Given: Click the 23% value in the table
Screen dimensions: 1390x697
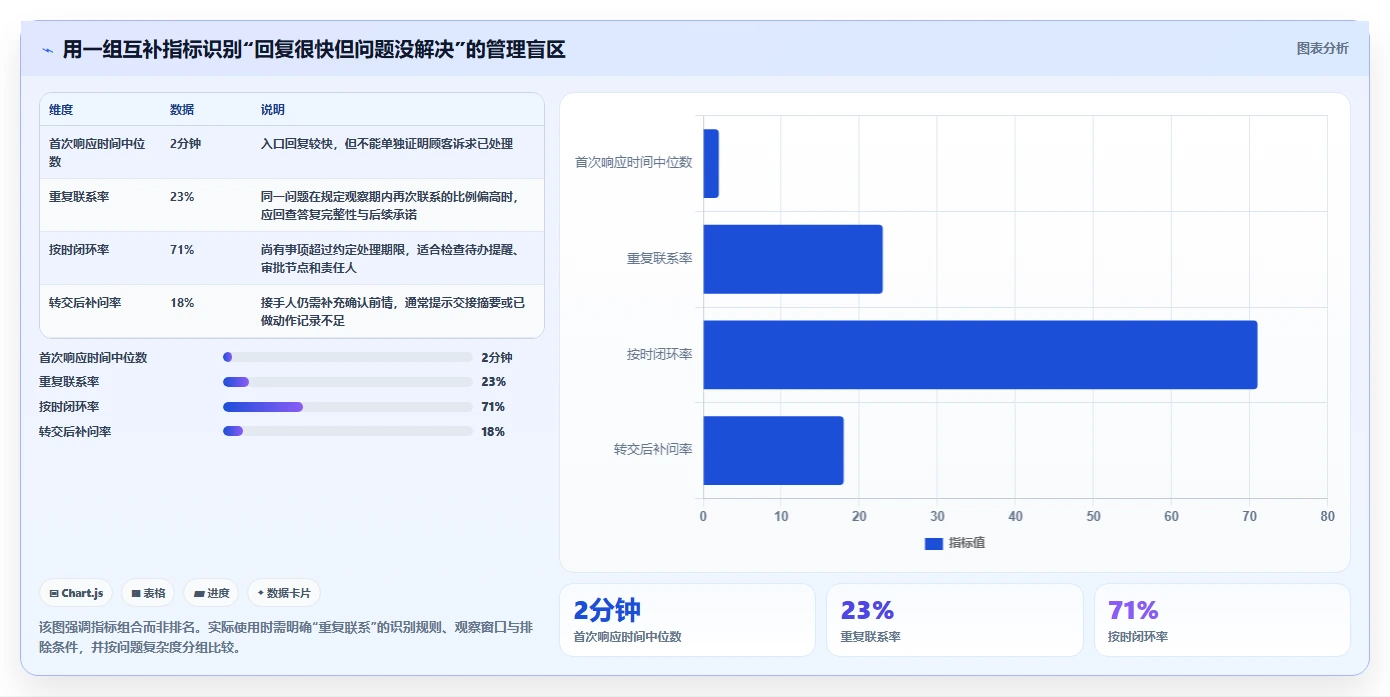Looking at the screenshot, I should click(182, 197).
